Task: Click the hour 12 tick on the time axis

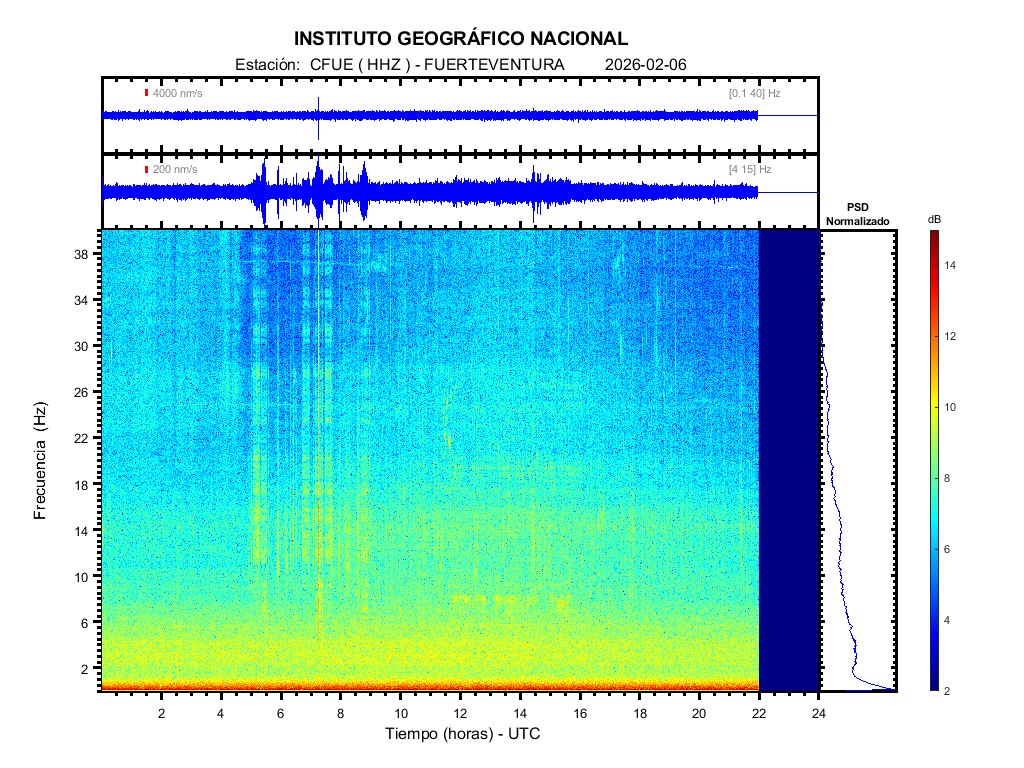Action: (460, 713)
